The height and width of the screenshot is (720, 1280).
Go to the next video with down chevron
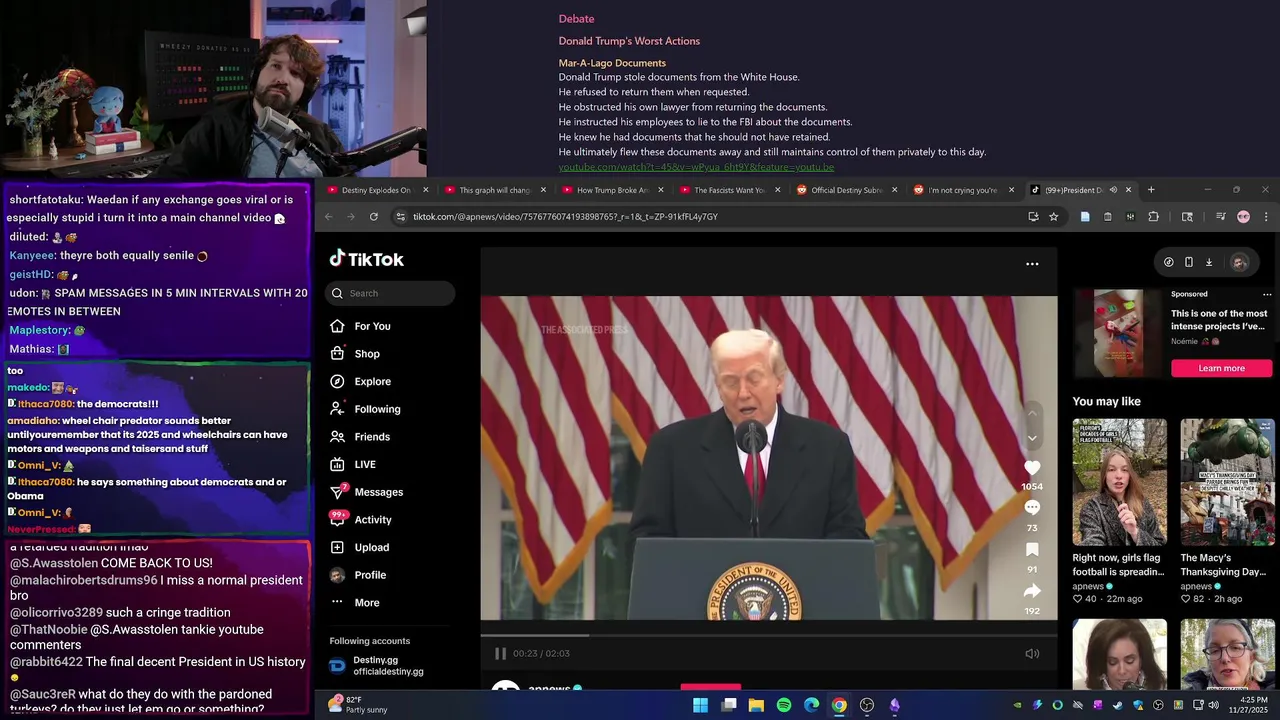pyautogui.click(x=1032, y=438)
